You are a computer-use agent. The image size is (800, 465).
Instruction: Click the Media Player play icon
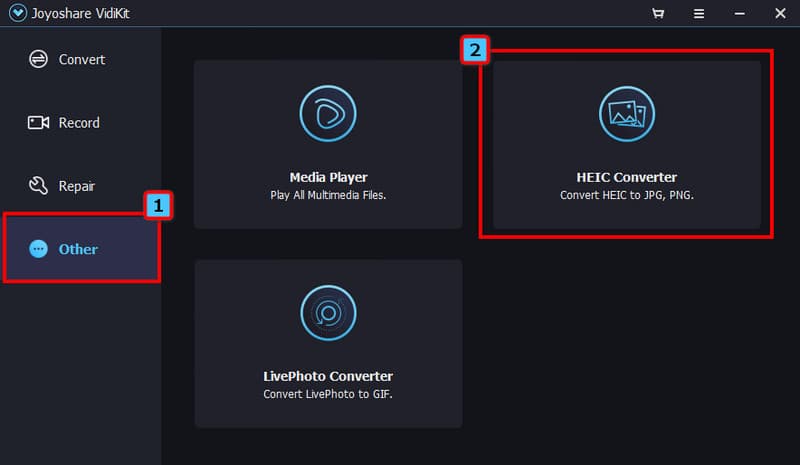(328, 113)
